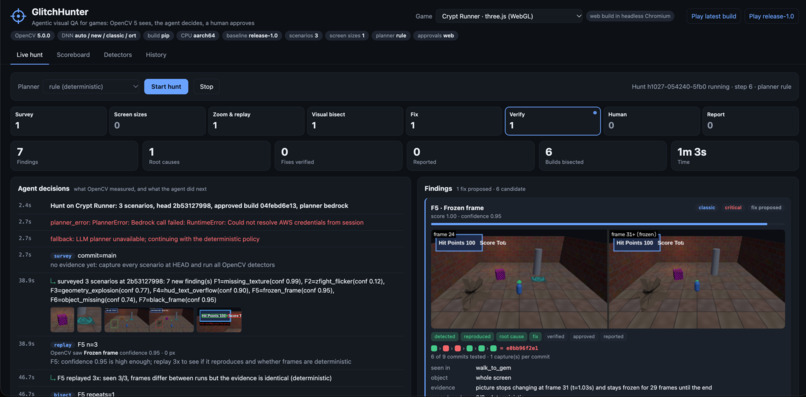Click the reported status chip
Image resolution: width=806 pixels, height=397 pixels.
(613, 337)
